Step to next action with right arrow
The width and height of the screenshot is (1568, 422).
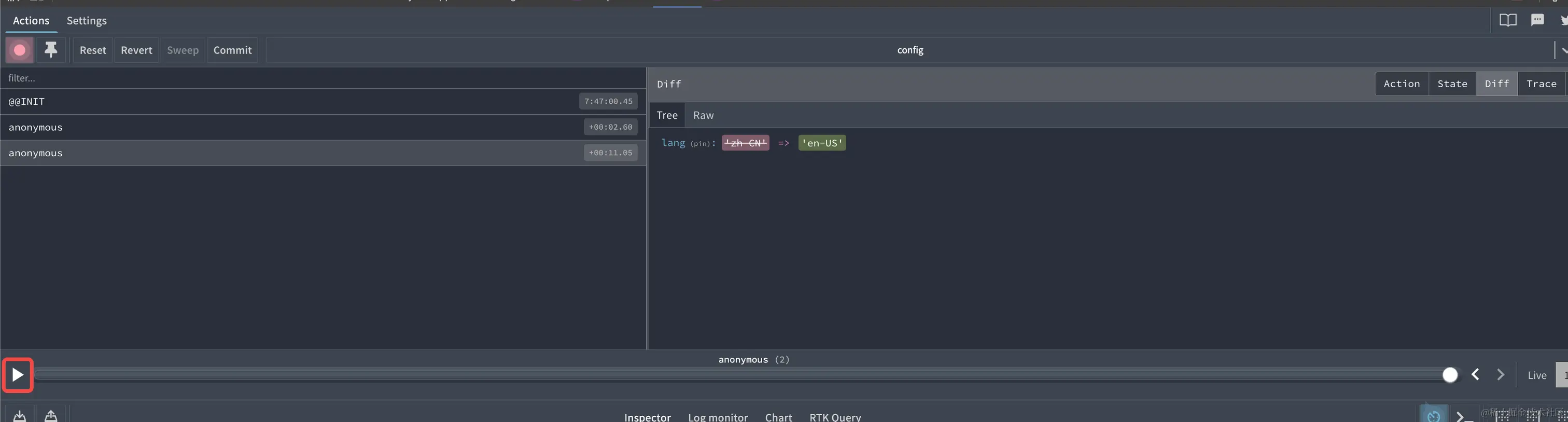pyautogui.click(x=1501, y=374)
